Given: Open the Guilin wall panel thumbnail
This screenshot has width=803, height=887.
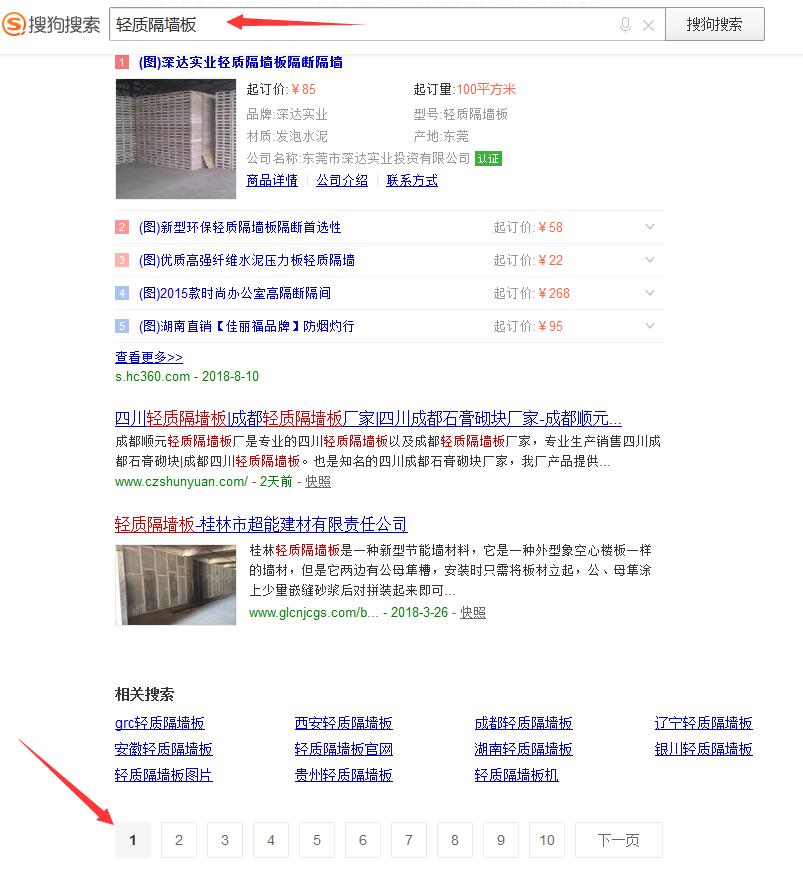Looking at the screenshot, I should pyautogui.click(x=175, y=584).
